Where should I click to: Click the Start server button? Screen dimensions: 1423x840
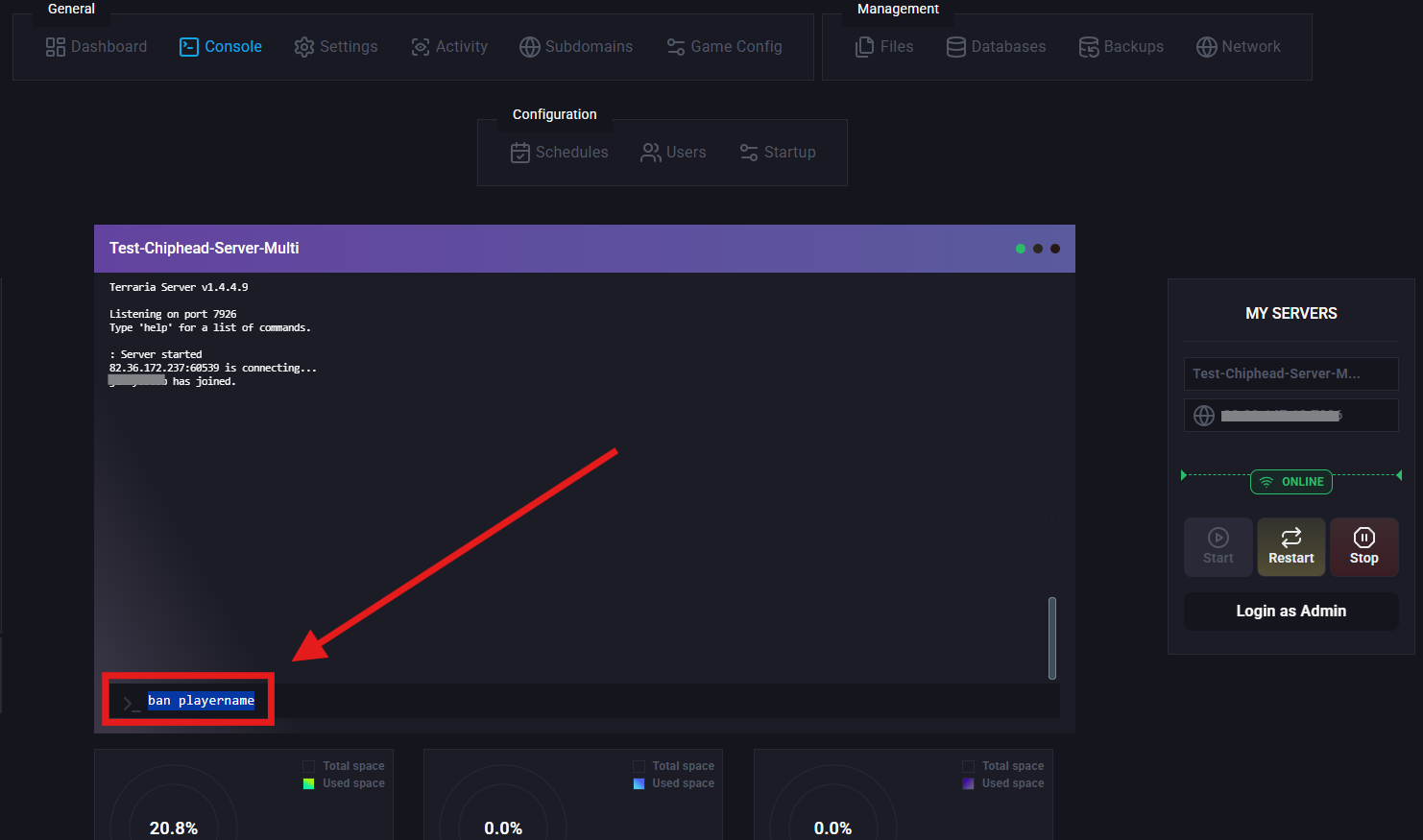(x=1218, y=547)
